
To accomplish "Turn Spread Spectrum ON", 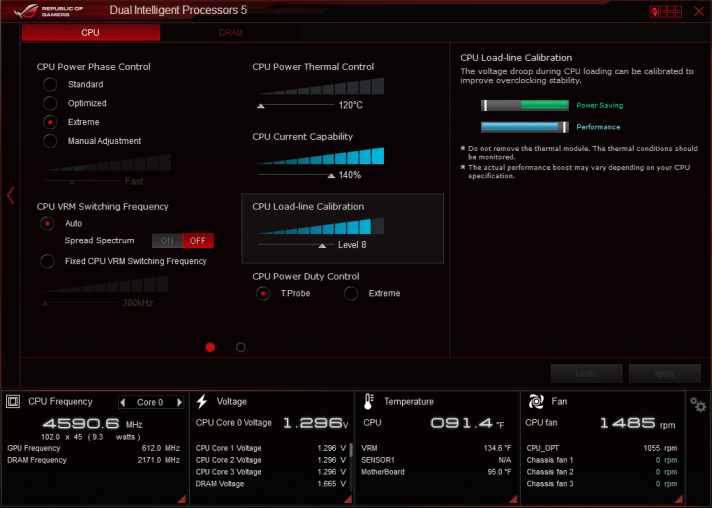I will 167,241.
